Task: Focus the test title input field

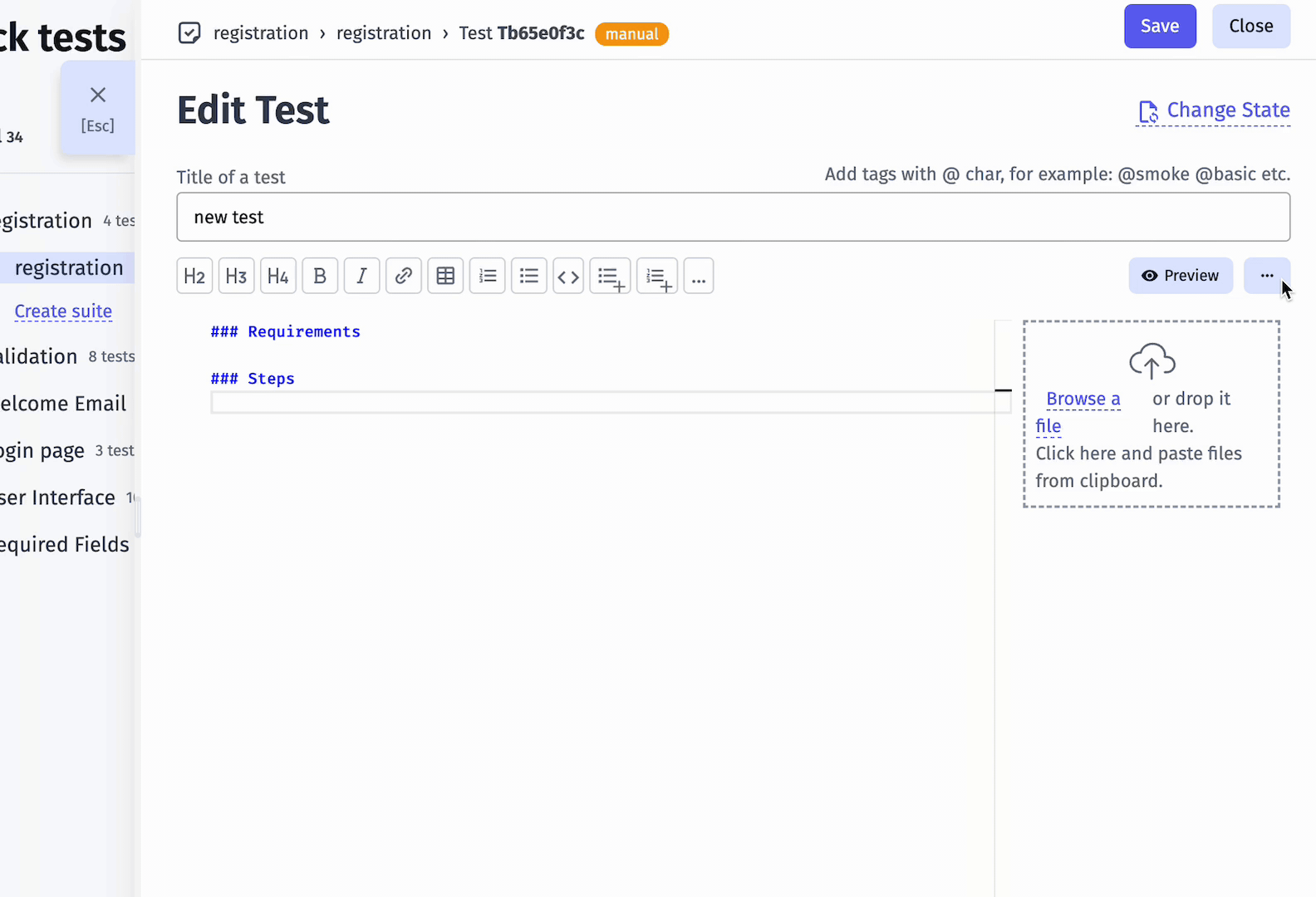Action: tap(734, 217)
